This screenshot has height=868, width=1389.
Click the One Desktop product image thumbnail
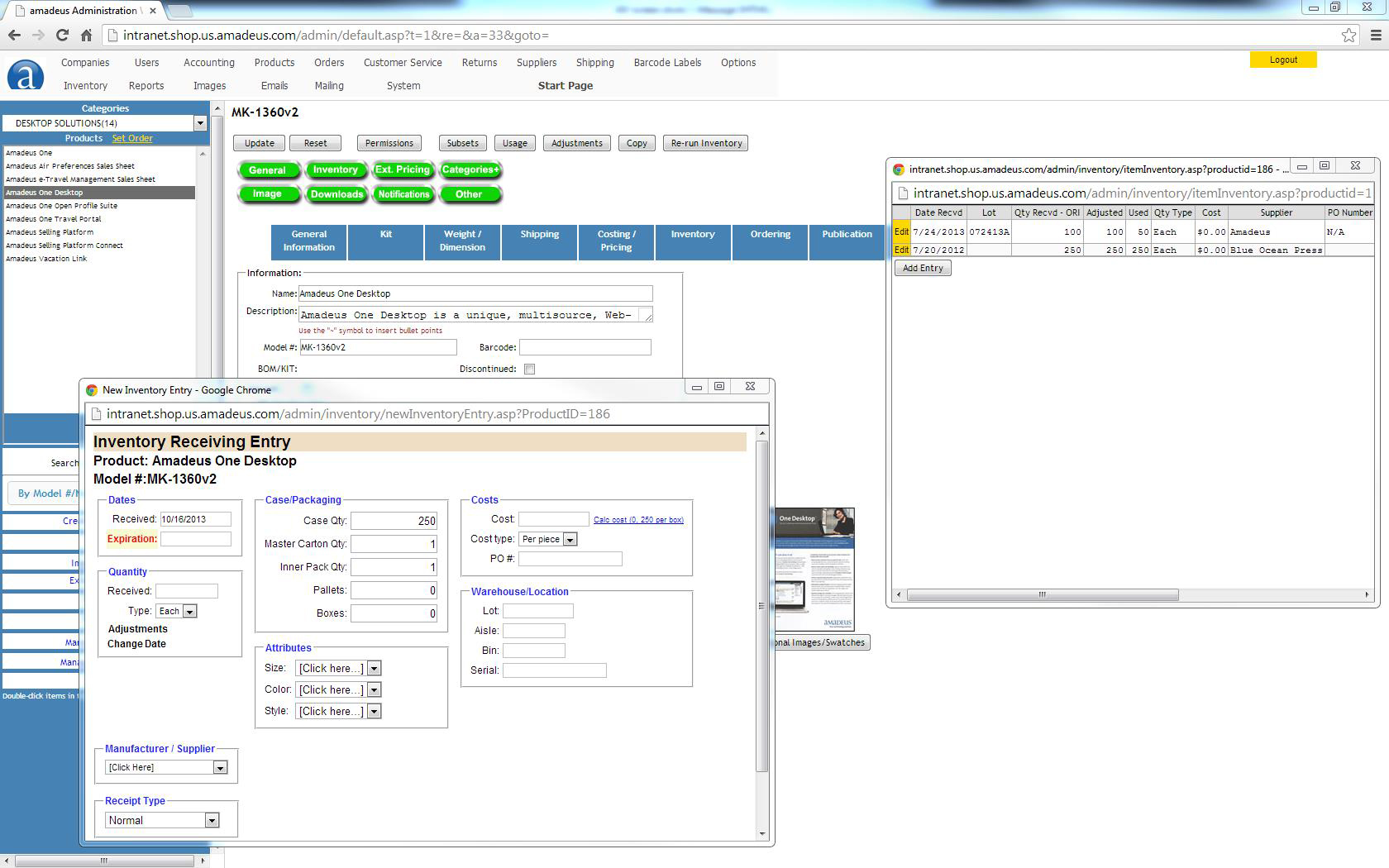click(x=814, y=570)
